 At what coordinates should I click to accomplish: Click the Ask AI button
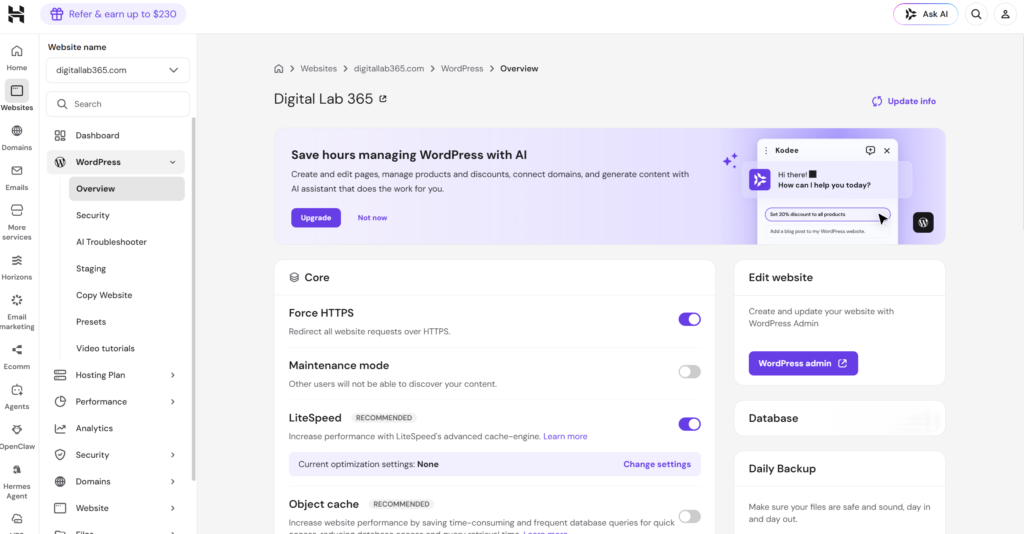[x=925, y=14]
